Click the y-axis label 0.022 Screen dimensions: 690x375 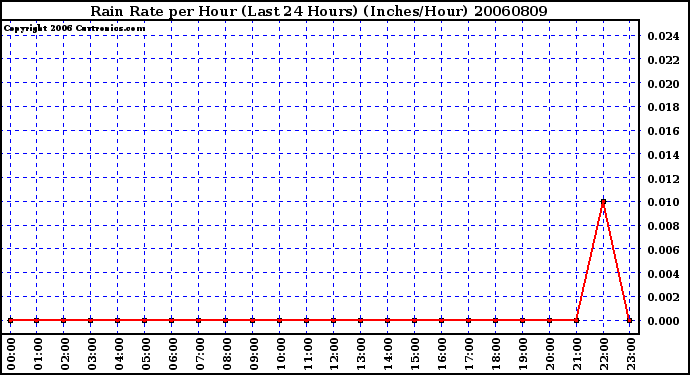(x=663, y=60)
